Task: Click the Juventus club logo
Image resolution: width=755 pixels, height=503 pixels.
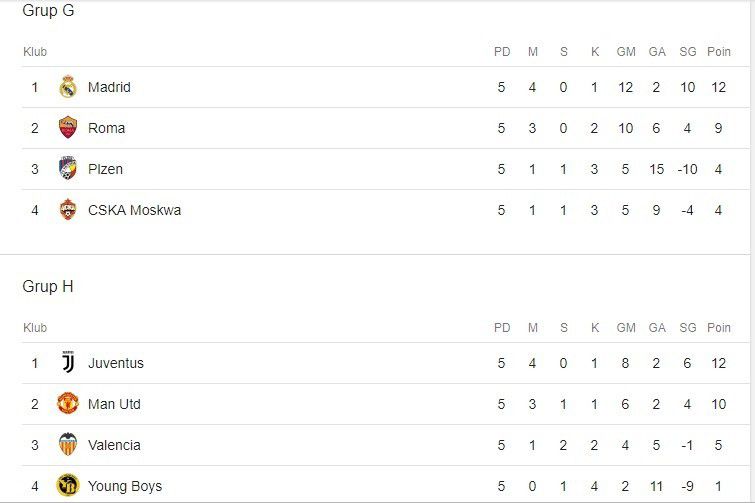Action: (x=68, y=363)
